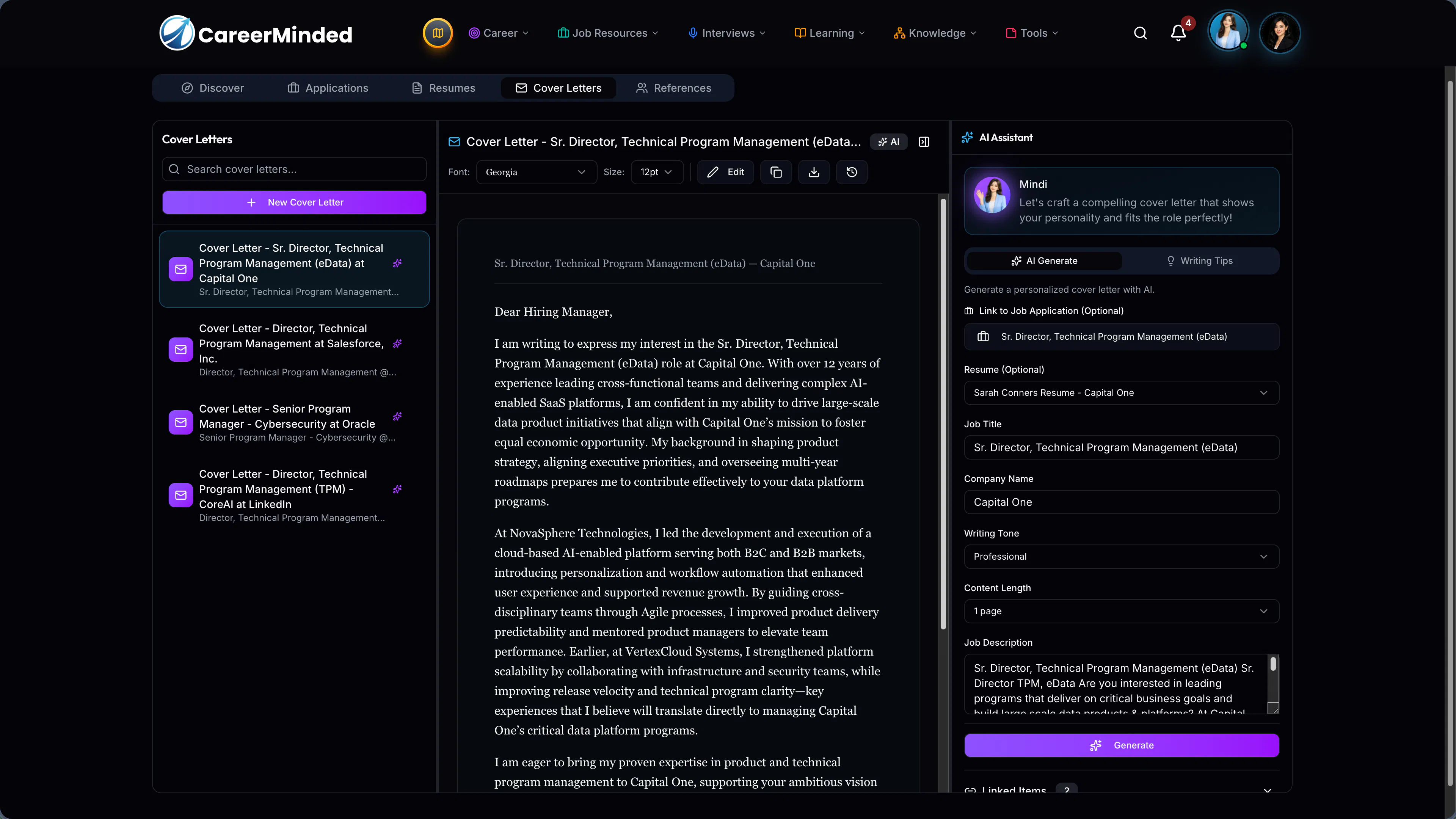Click the envelope icon of the Salesforce letter

(181, 350)
